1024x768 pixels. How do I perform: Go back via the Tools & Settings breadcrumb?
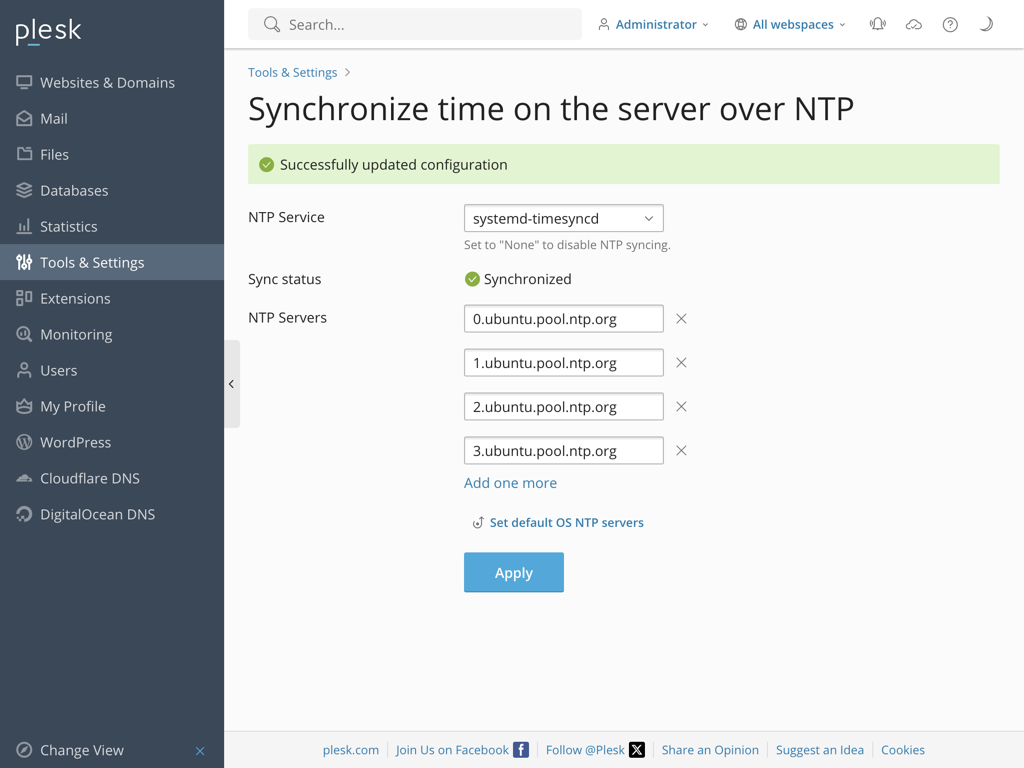[292, 72]
